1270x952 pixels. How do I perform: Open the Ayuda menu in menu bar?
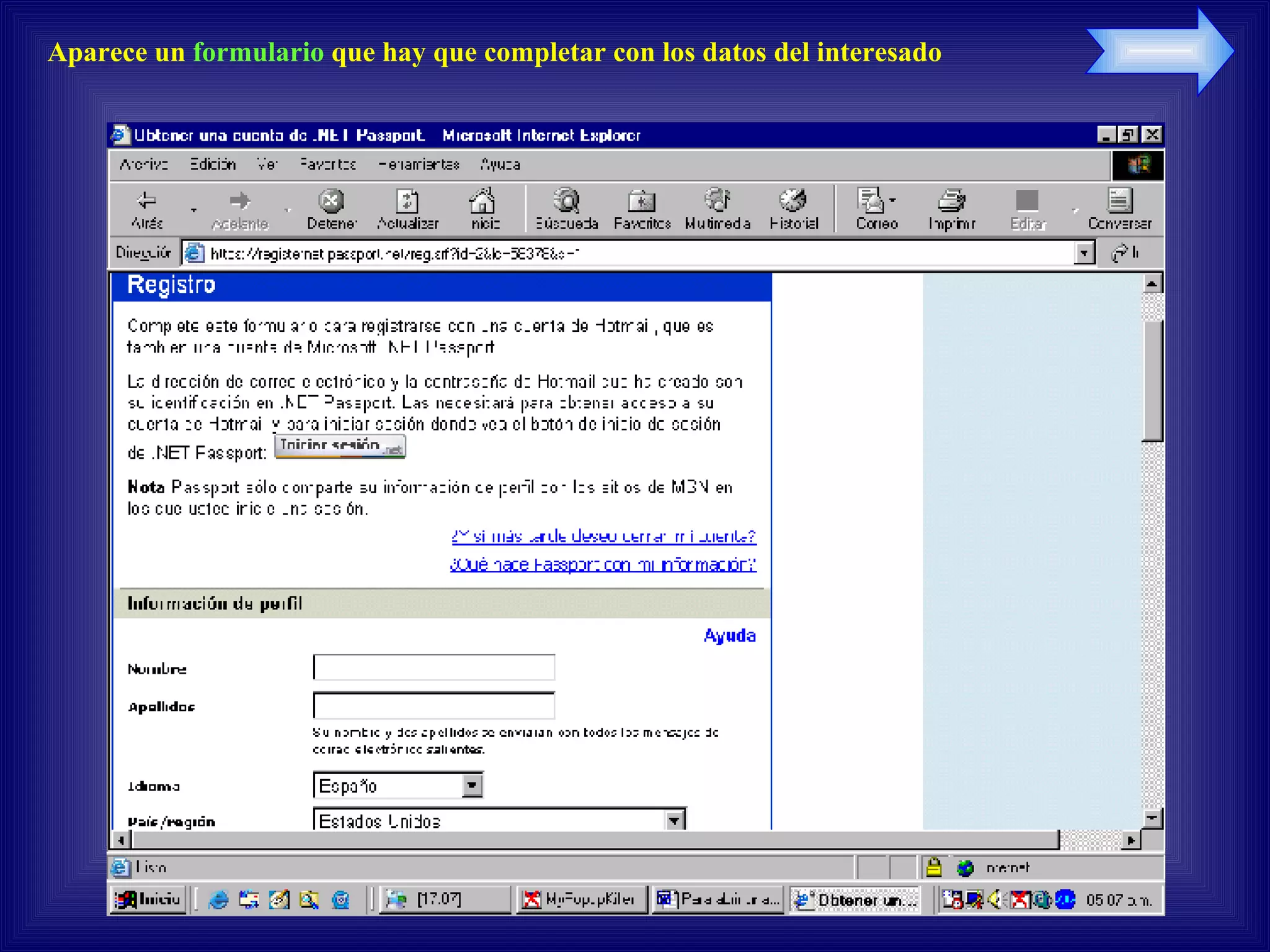[500, 164]
